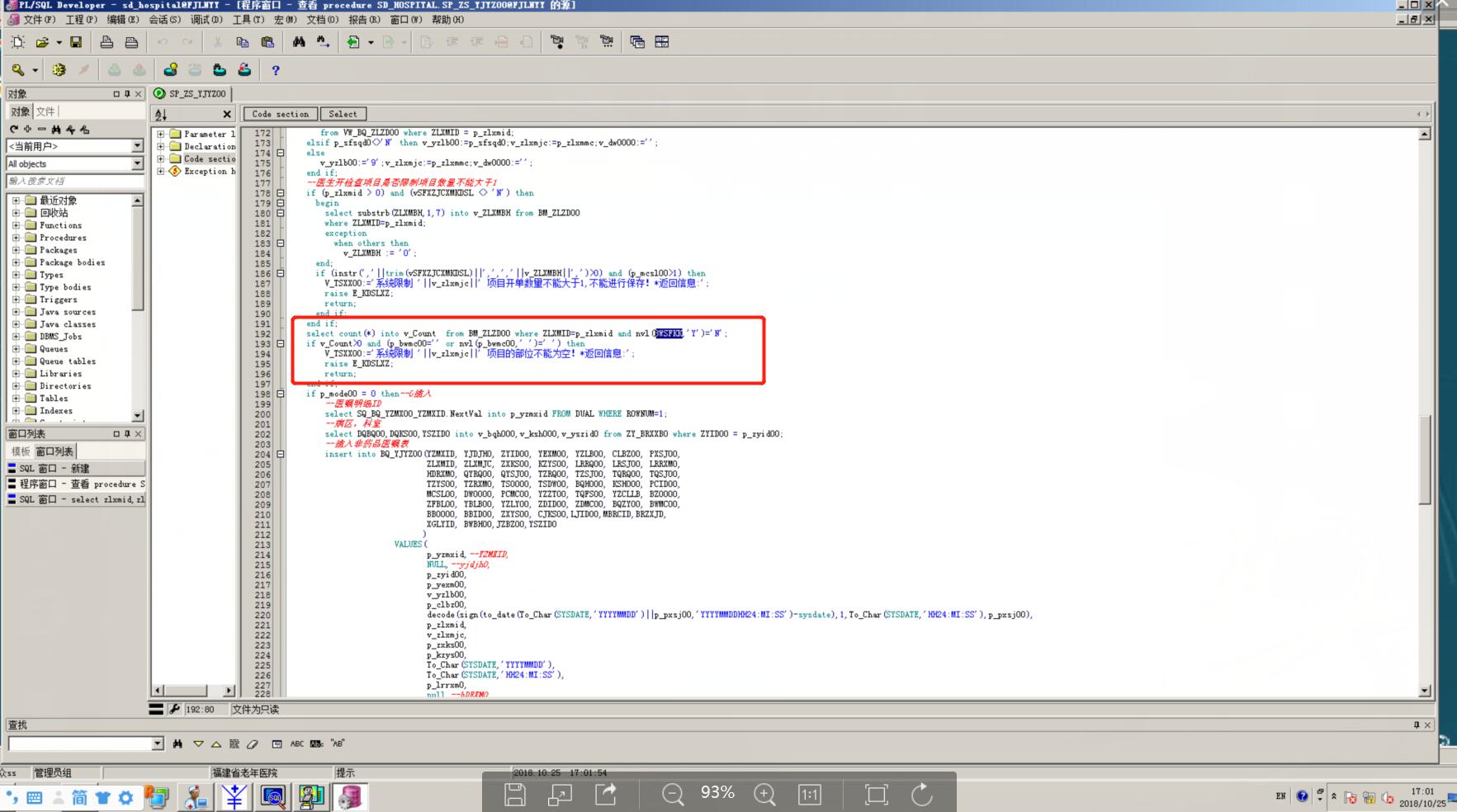Toggle whole-word 'AB' option in search bar

(x=337, y=744)
